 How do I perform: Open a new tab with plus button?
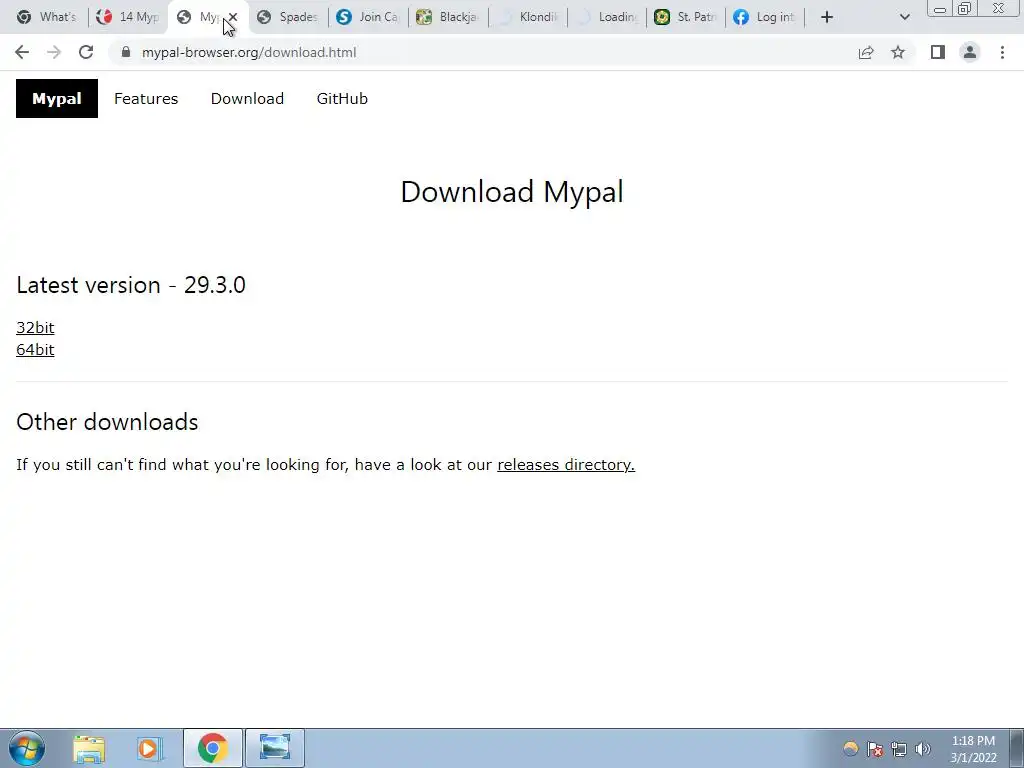click(x=827, y=17)
